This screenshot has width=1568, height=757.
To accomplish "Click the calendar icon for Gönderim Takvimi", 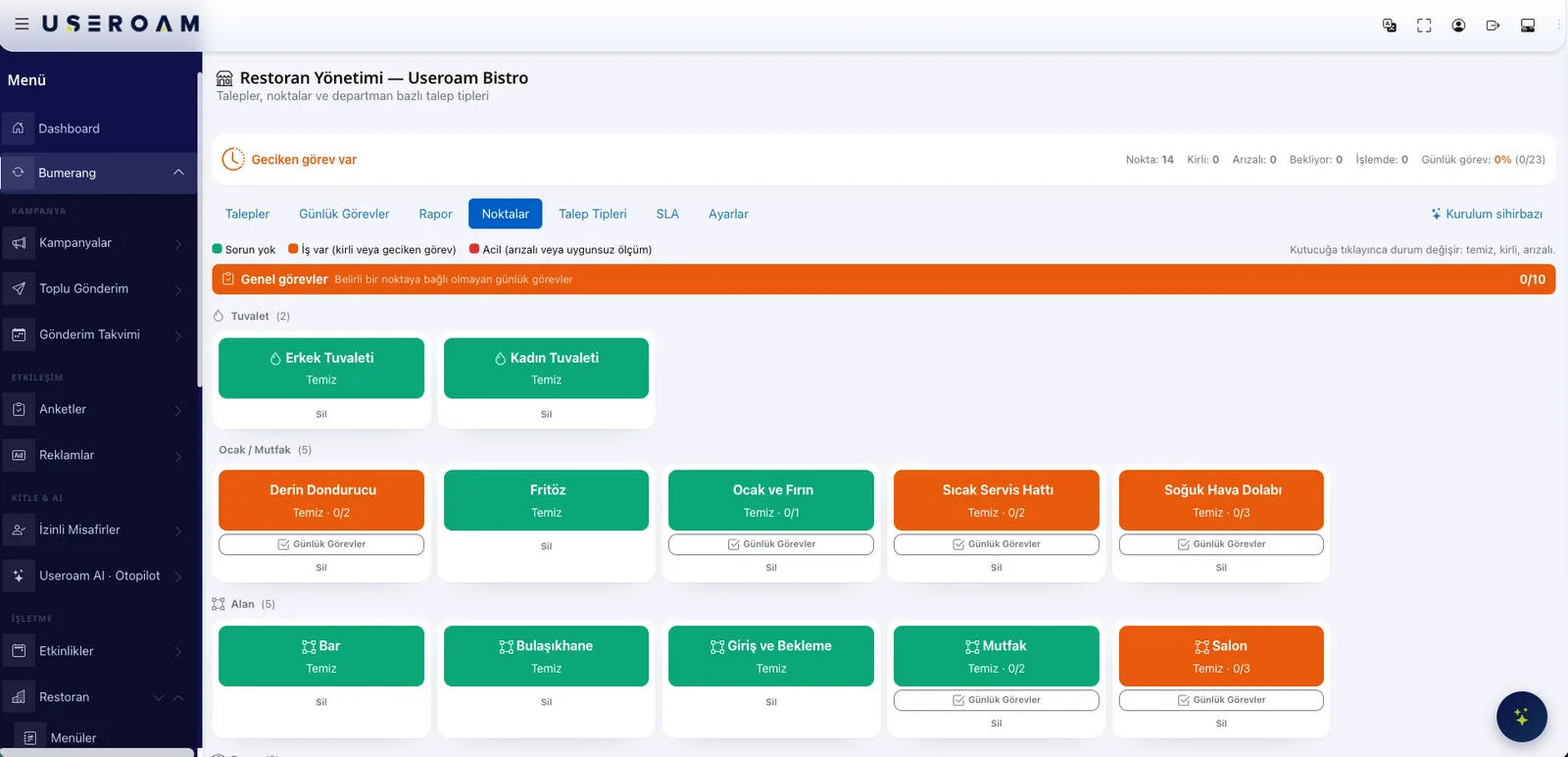I will 19,335.
